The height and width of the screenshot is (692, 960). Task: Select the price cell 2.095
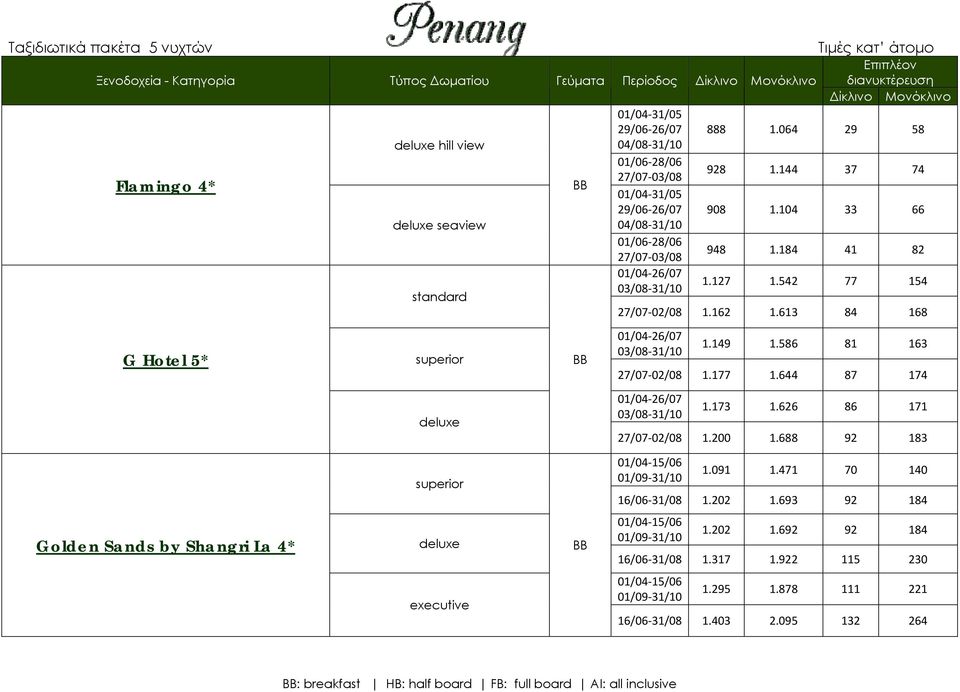click(x=783, y=620)
